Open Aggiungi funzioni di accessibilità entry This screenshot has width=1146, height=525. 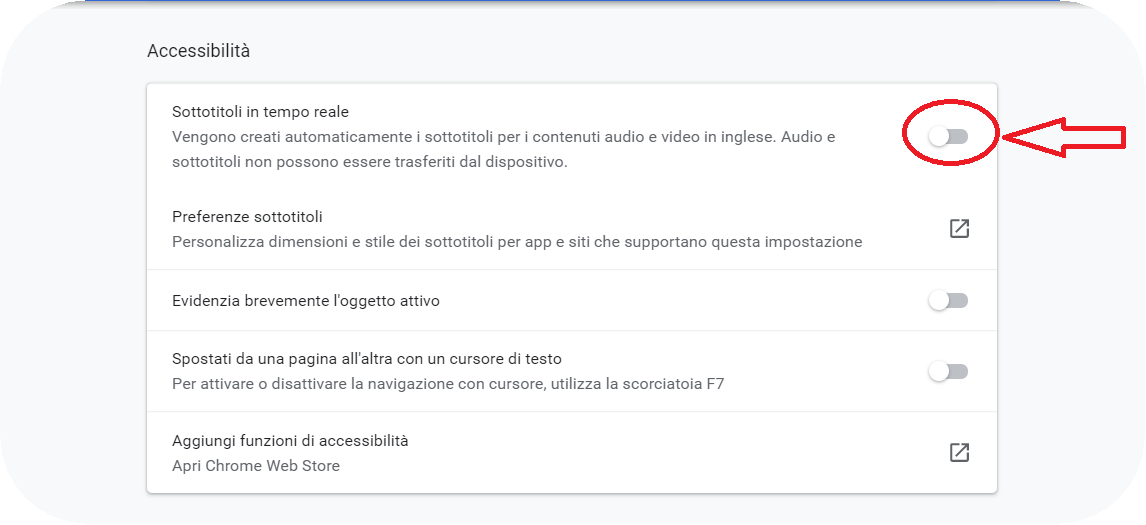point(572,453)
